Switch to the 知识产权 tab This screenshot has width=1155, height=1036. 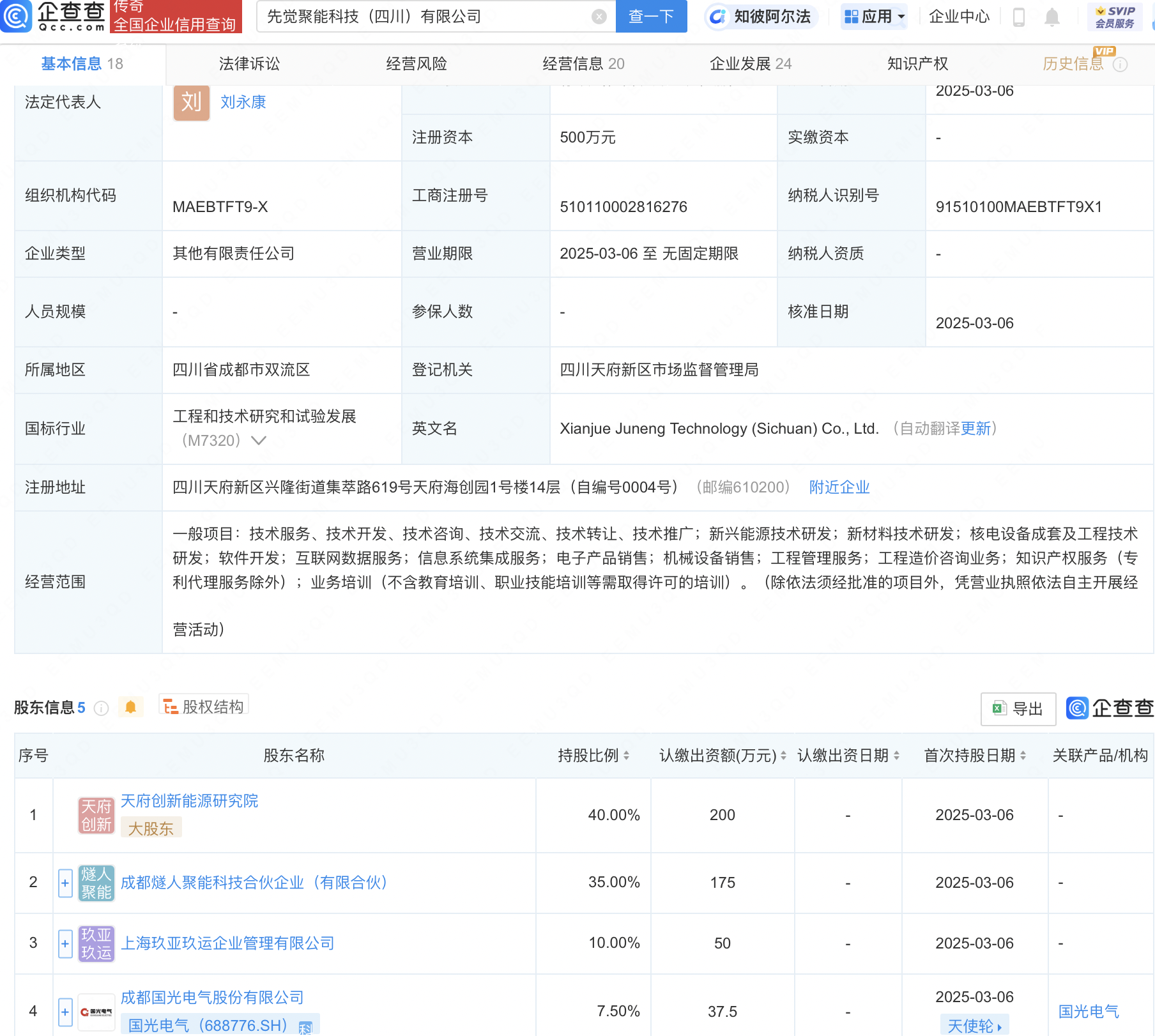917,64
